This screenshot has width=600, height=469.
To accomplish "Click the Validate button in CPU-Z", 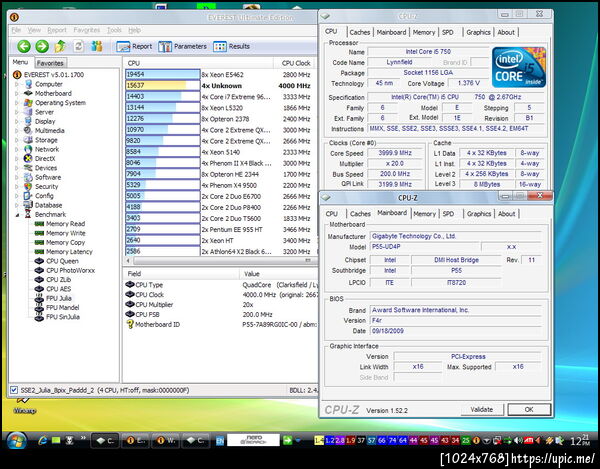I will point(482,409).
